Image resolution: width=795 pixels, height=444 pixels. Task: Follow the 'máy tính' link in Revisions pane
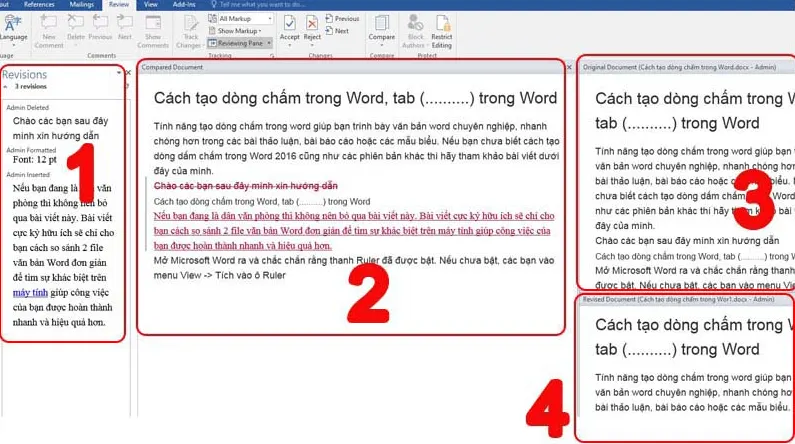(x=30, y=292)
